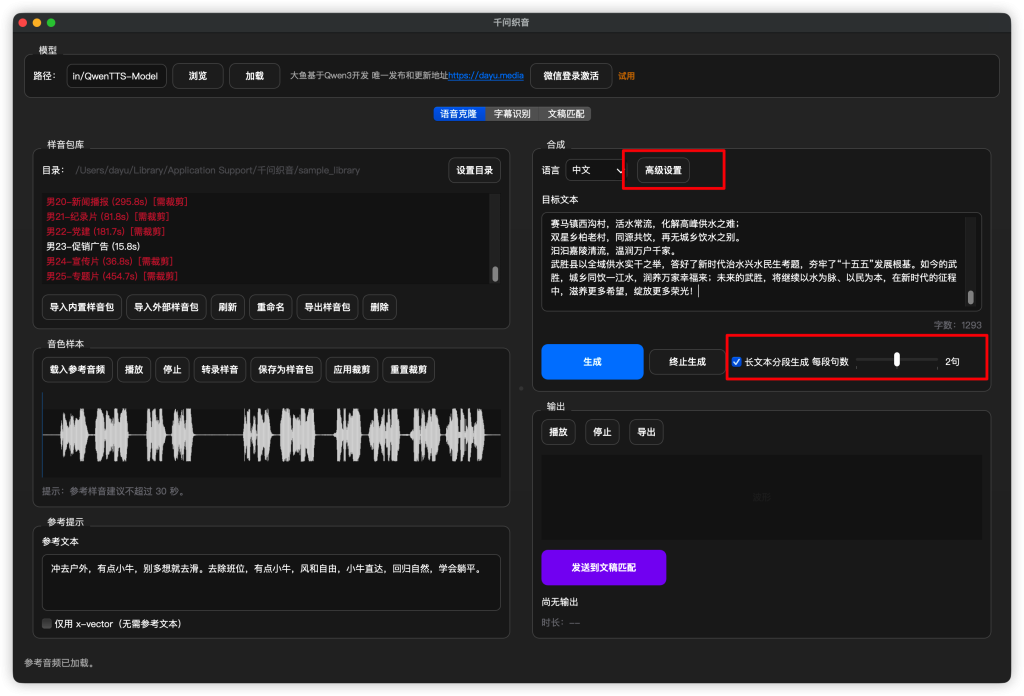Enable the 仅用 x-vector checkbox
The image size is (1024, 696).
tap(47, 624)
